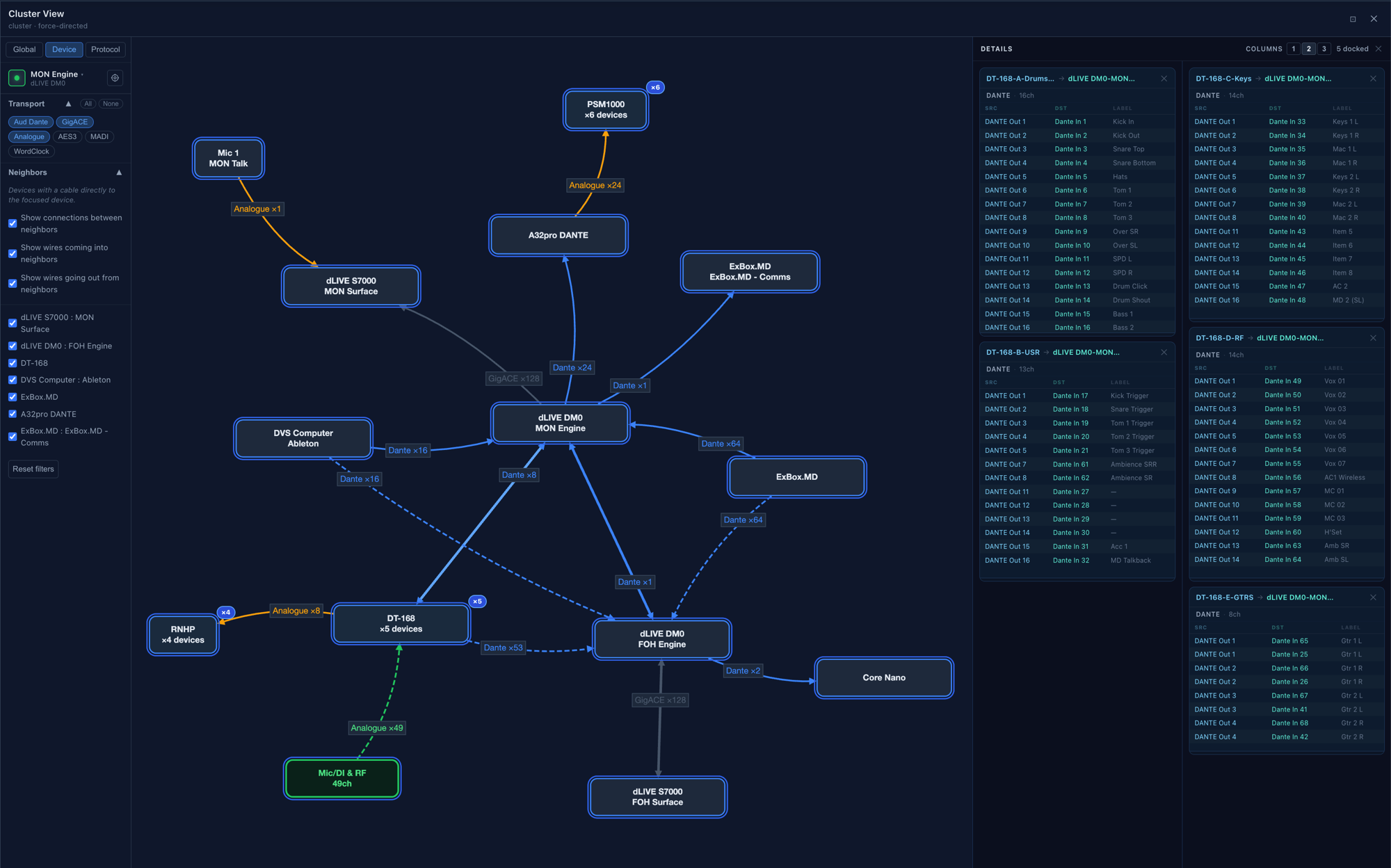Uncheck dLIVE DM0 : FOH Engine neighbor
This screenshot has width=1391, height=868.
point(13,346)
